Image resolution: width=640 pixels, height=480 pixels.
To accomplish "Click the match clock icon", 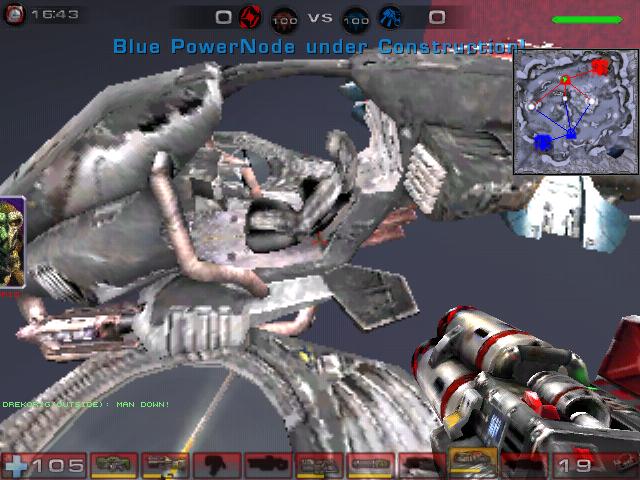I will 14,14.
